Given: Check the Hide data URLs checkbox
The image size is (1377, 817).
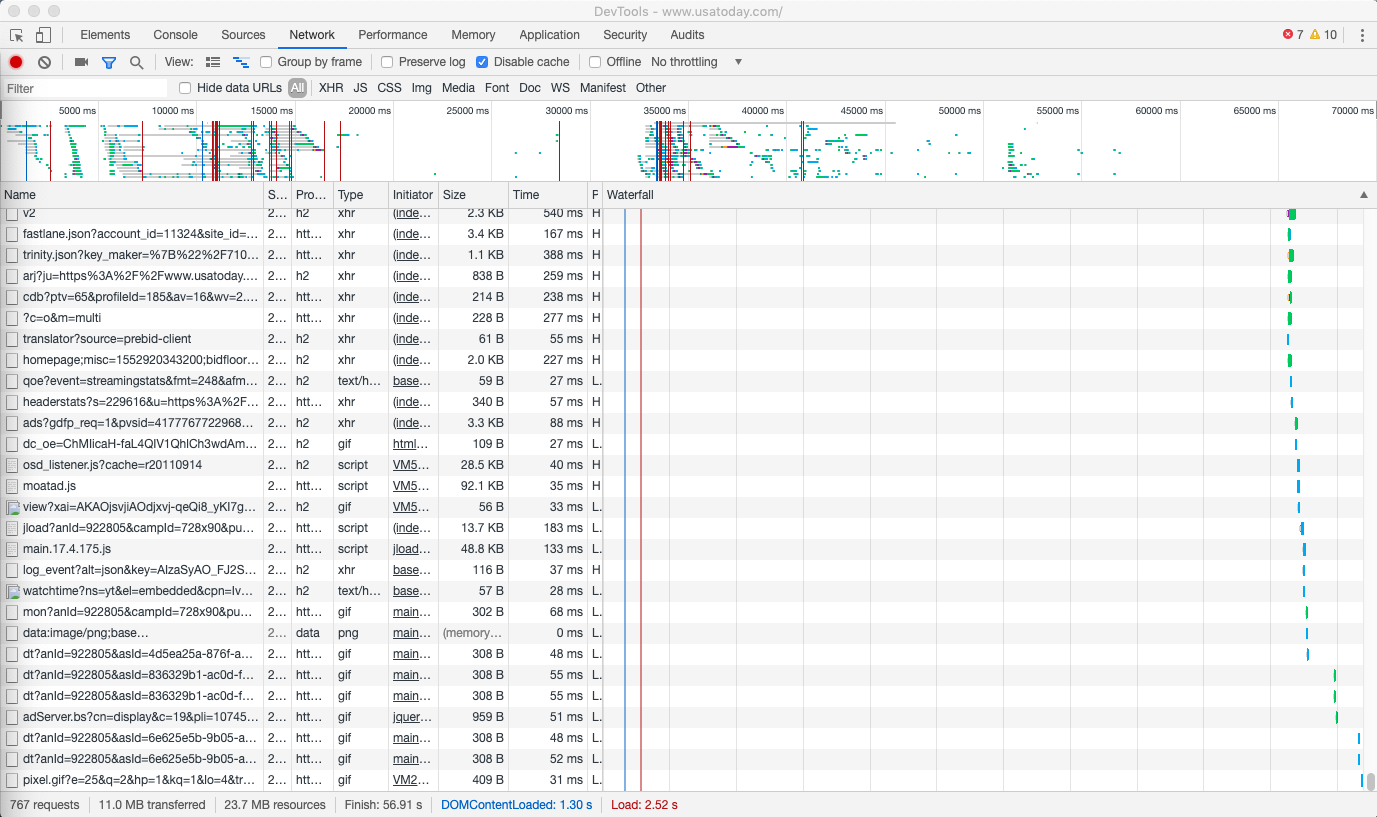Looking at the screenshot, I should pos(185,88).
